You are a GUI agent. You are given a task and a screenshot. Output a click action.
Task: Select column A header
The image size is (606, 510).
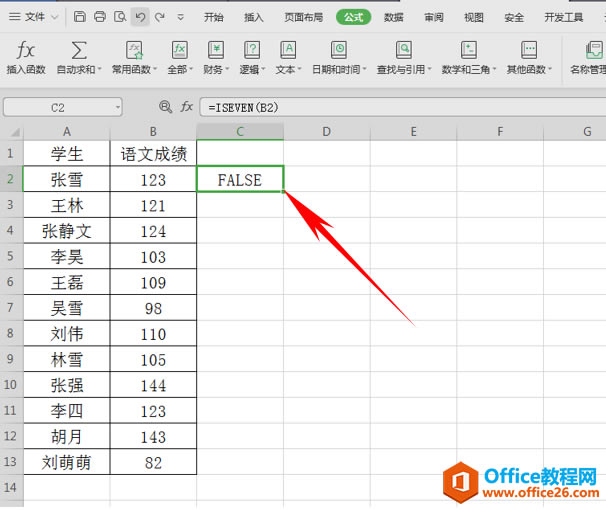click(x=67, y=132)
